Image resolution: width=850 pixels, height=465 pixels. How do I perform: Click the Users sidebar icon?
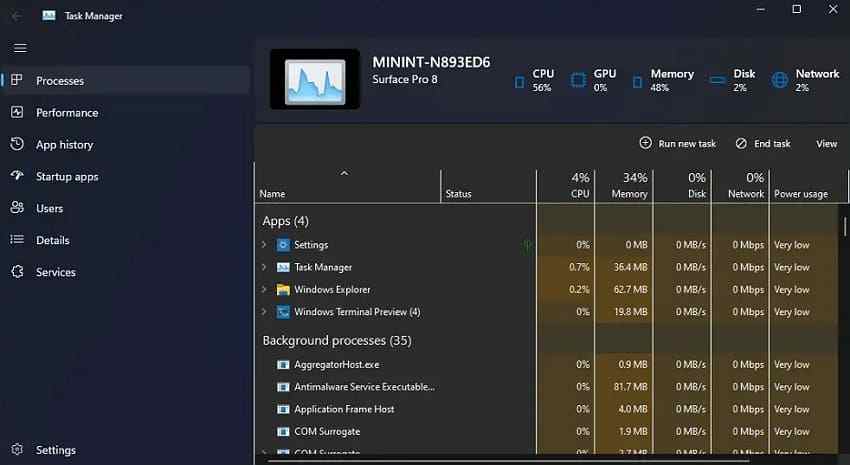click(17, 208)
